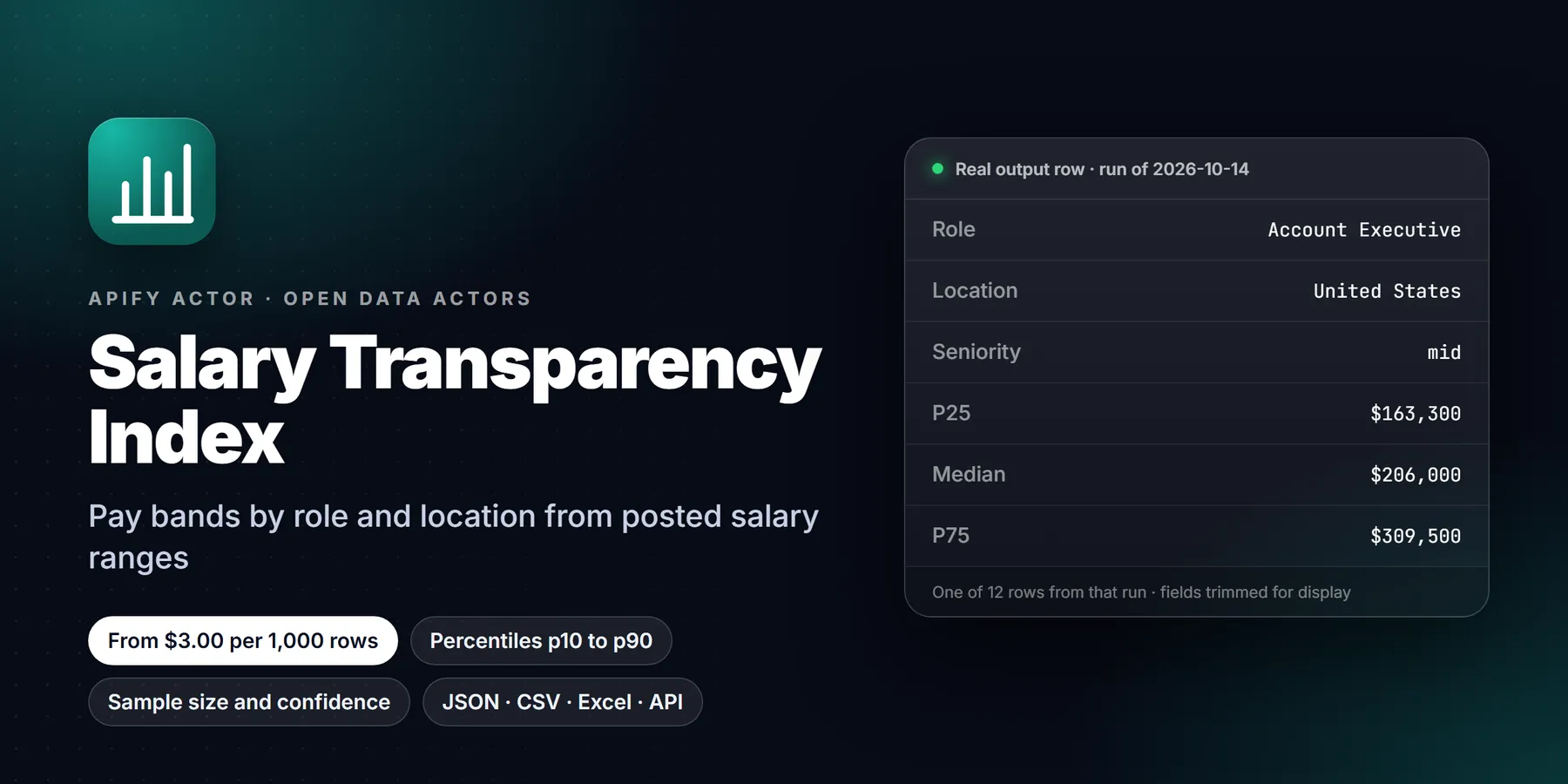Click the 'P25' field label

click(951, 413)
